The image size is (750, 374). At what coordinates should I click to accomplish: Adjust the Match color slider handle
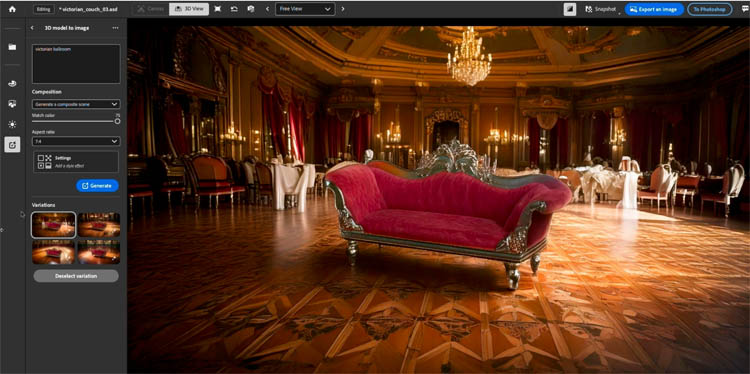tap(117, 121)
